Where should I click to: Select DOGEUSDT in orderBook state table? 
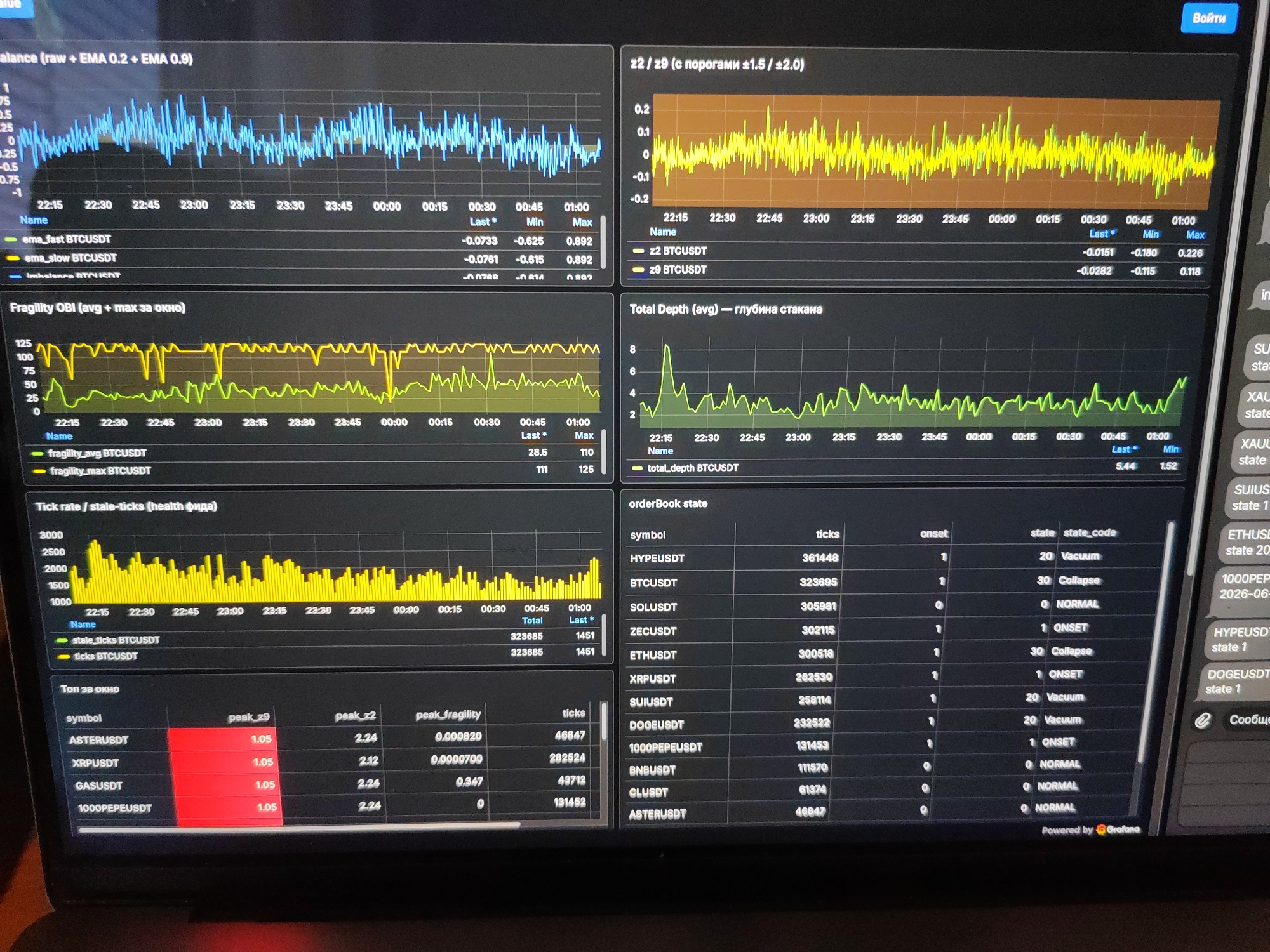(x=657, y=725)
